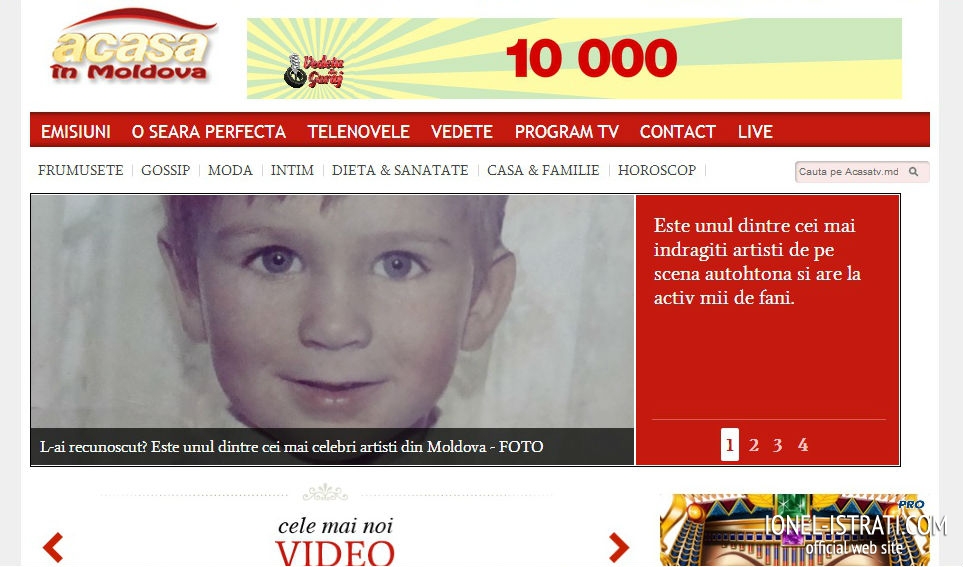Switch to slide 2 in the carousel
The height and width of the screenshot is (567, 963).
tap(754, 445)
